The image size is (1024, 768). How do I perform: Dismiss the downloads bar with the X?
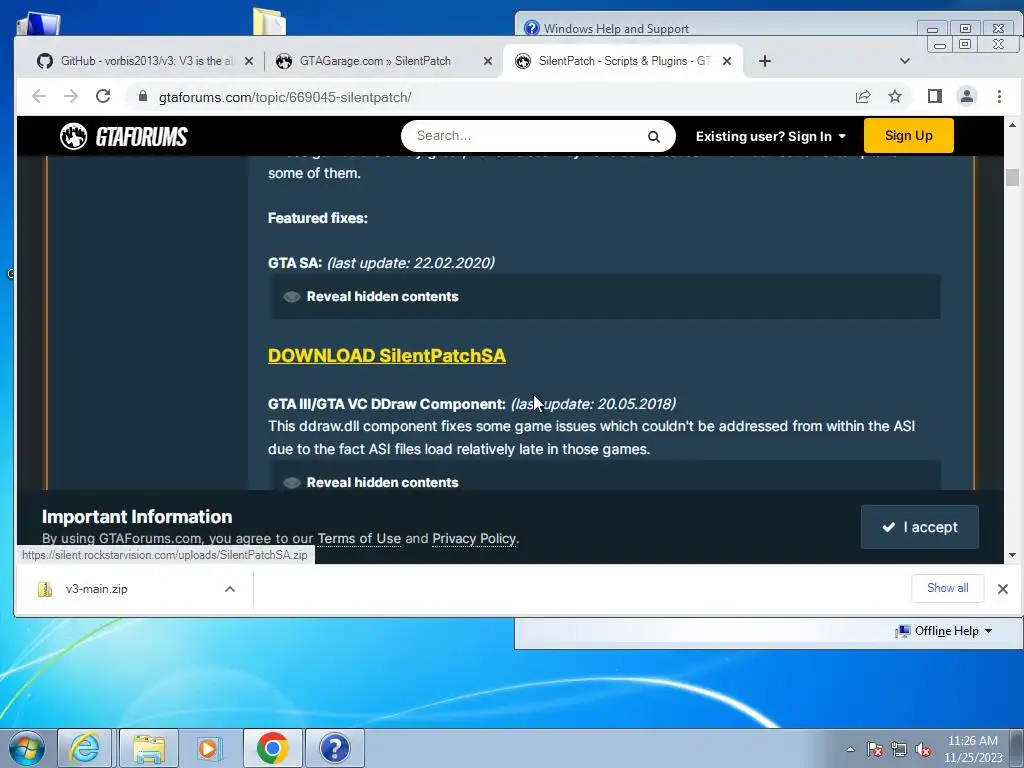click(x=1003, y=588)
